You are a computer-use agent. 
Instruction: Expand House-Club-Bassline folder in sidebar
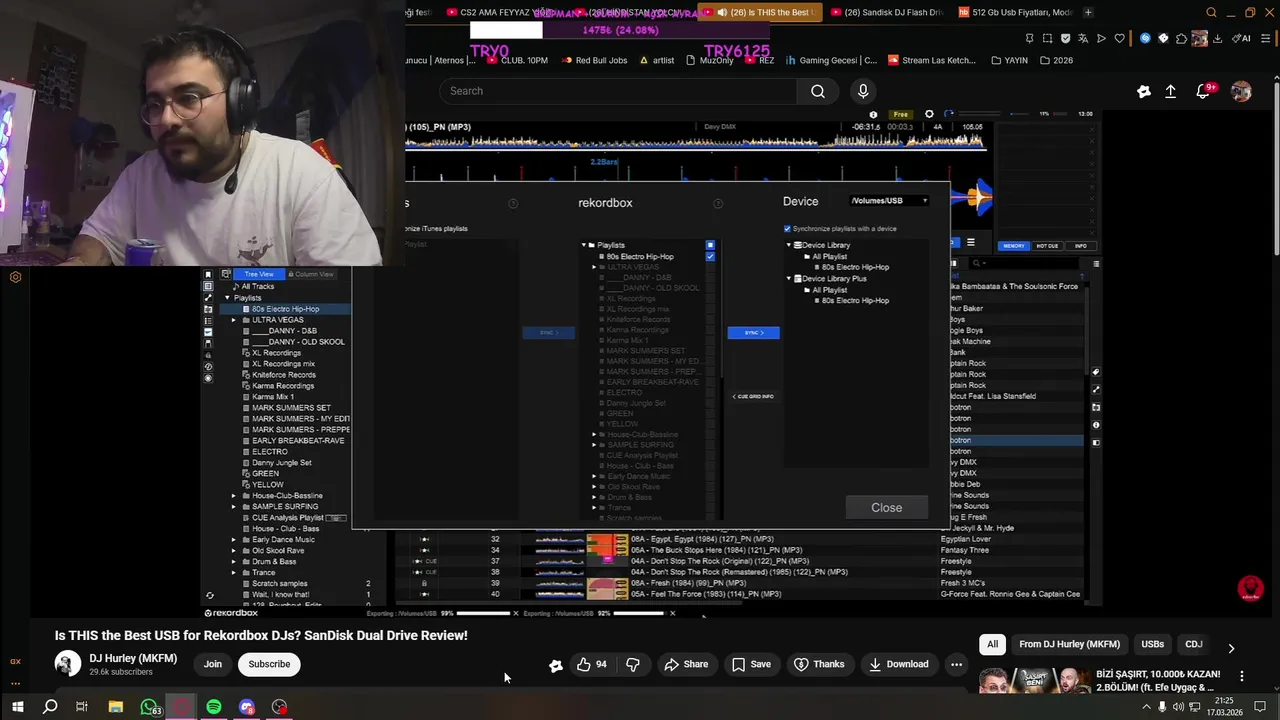234,496
